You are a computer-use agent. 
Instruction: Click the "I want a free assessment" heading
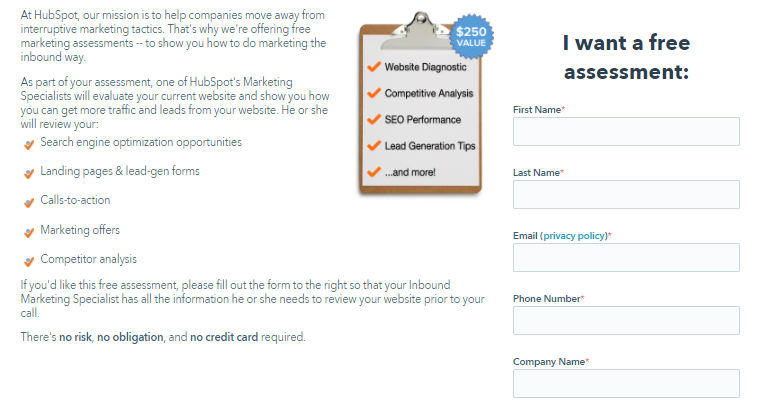[x=626, y=58]
